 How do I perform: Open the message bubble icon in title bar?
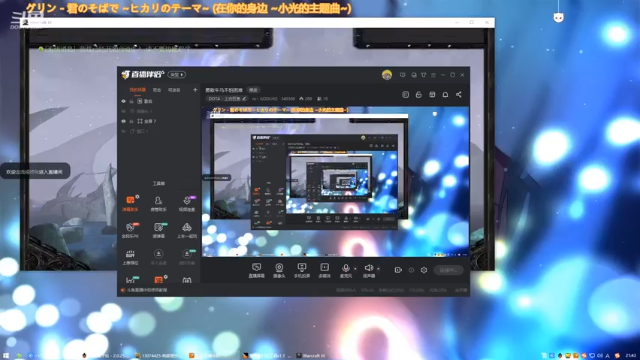pos(414,75)
